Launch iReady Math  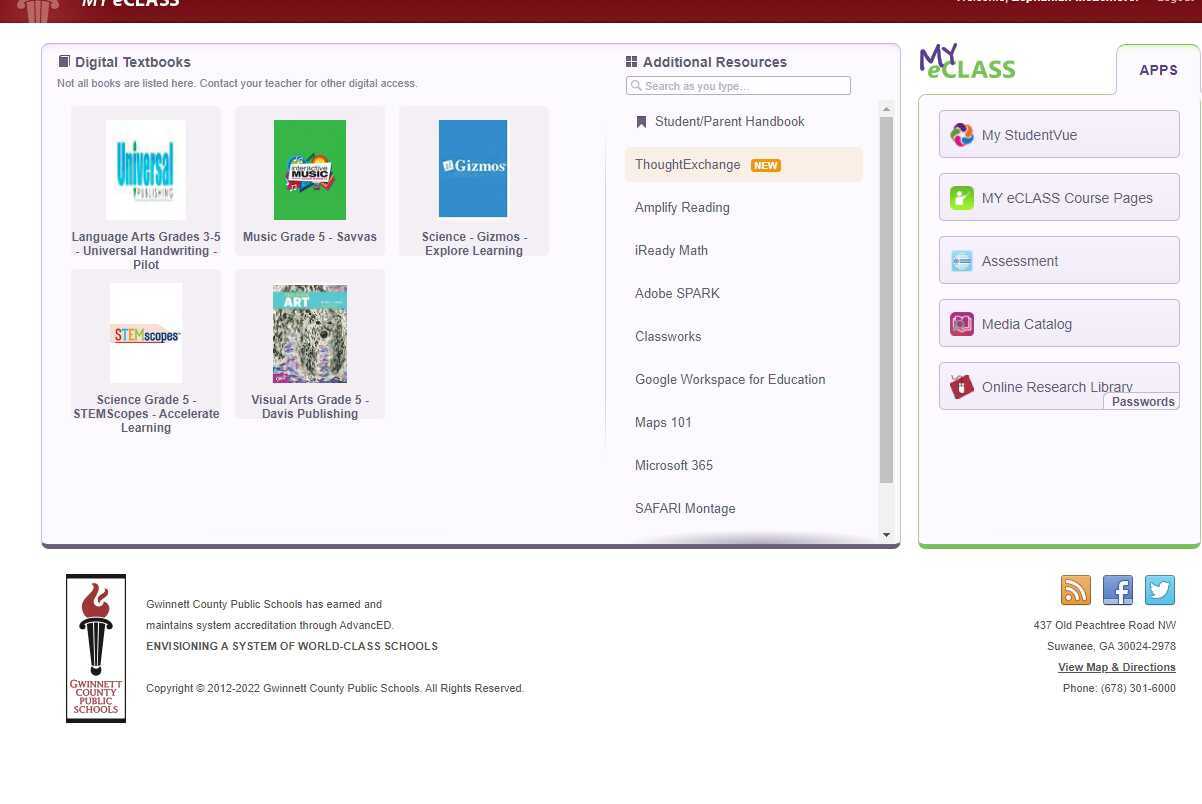pyautogui.click(x=671, y=250)
